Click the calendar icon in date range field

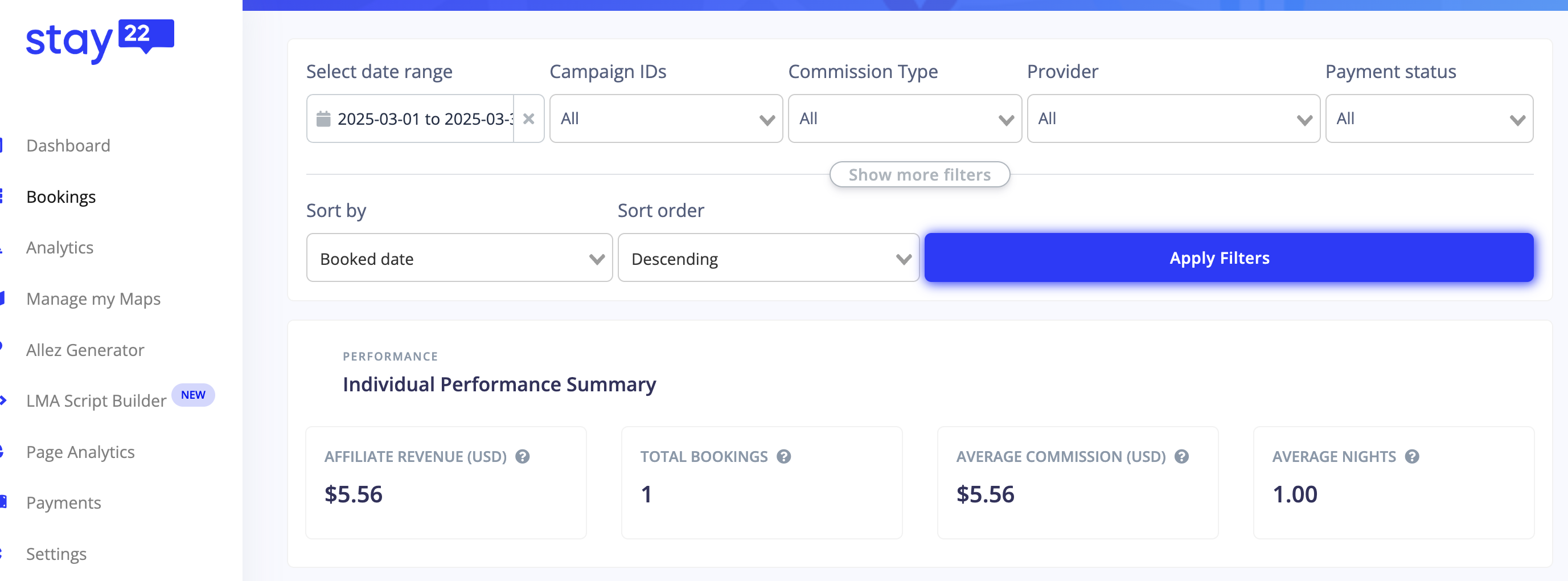click(x=323, y=118)
